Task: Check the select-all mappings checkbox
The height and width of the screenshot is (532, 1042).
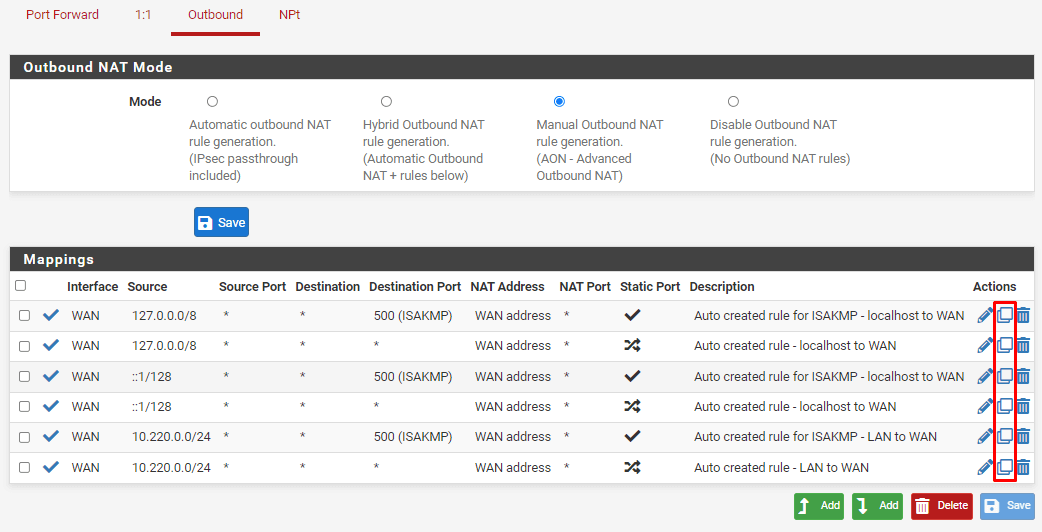Action: coord(21,286)
